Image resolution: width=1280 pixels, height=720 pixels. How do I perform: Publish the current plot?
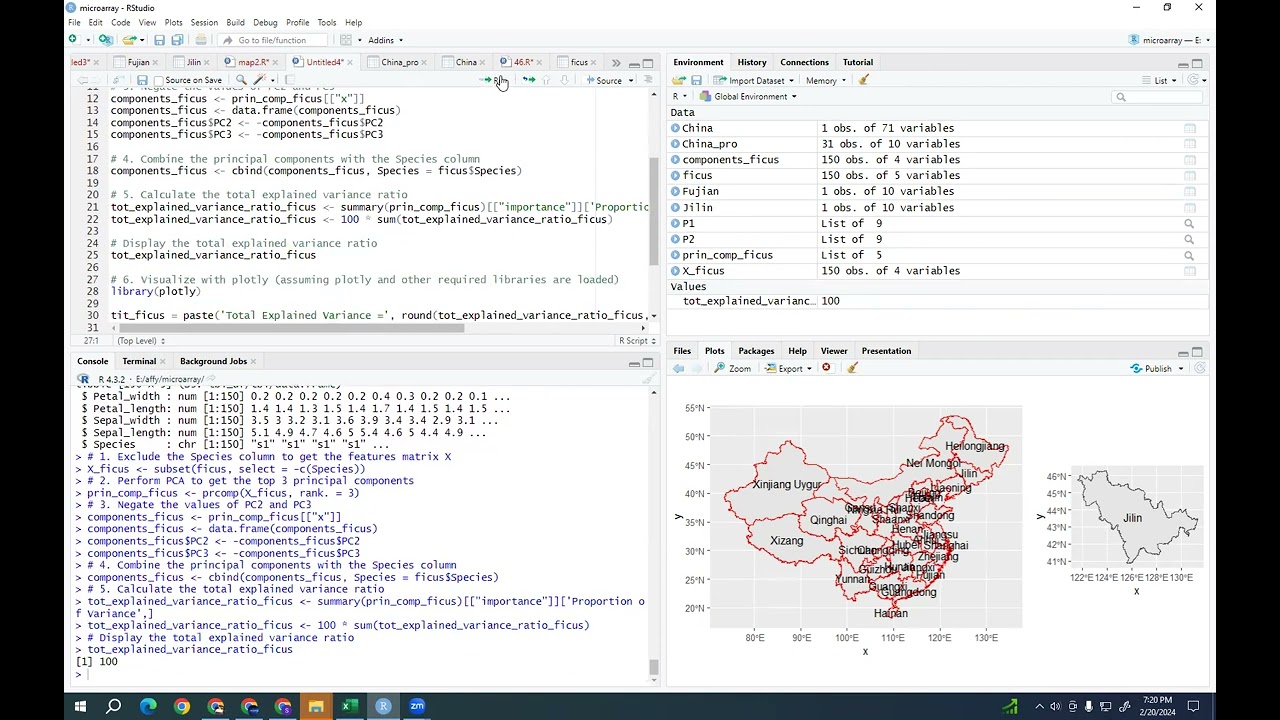[x=1152, y=368]
